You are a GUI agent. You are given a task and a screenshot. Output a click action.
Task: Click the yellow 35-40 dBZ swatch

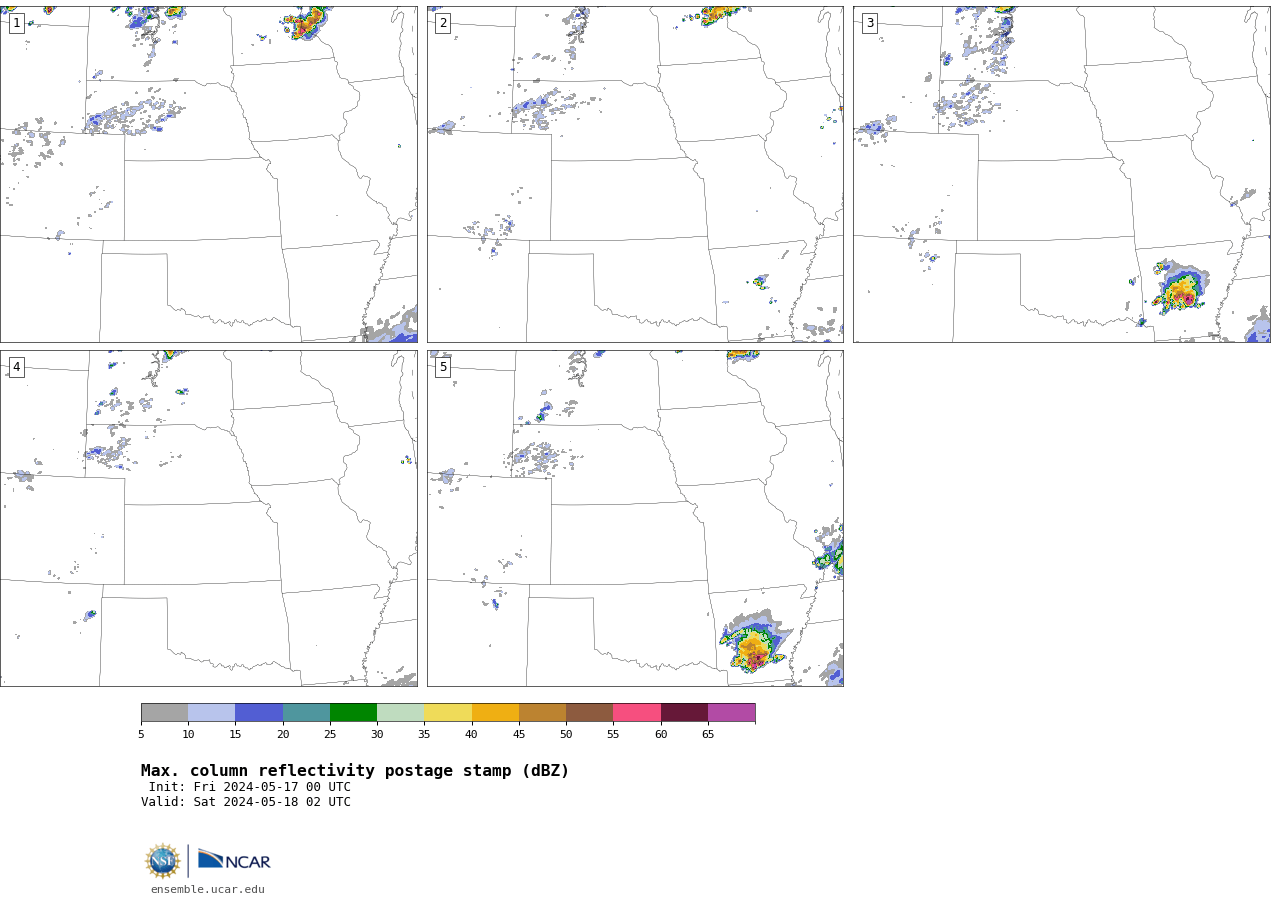point(448,713)
